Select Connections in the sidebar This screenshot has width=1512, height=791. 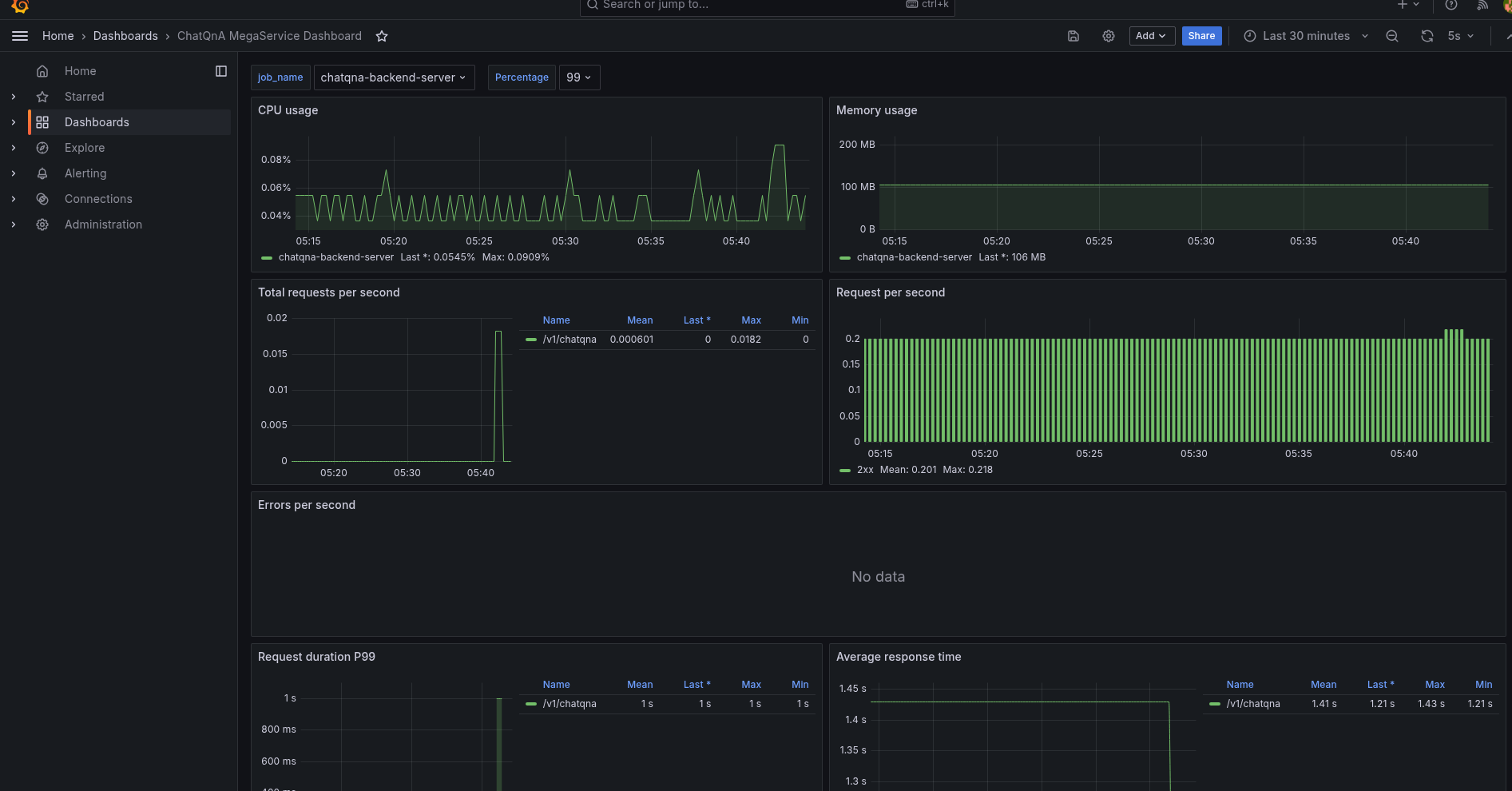pyautogui.click(x=98, y=199)
